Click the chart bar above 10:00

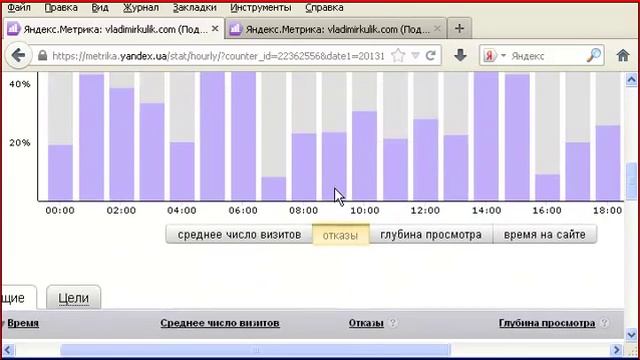(364, 156)
